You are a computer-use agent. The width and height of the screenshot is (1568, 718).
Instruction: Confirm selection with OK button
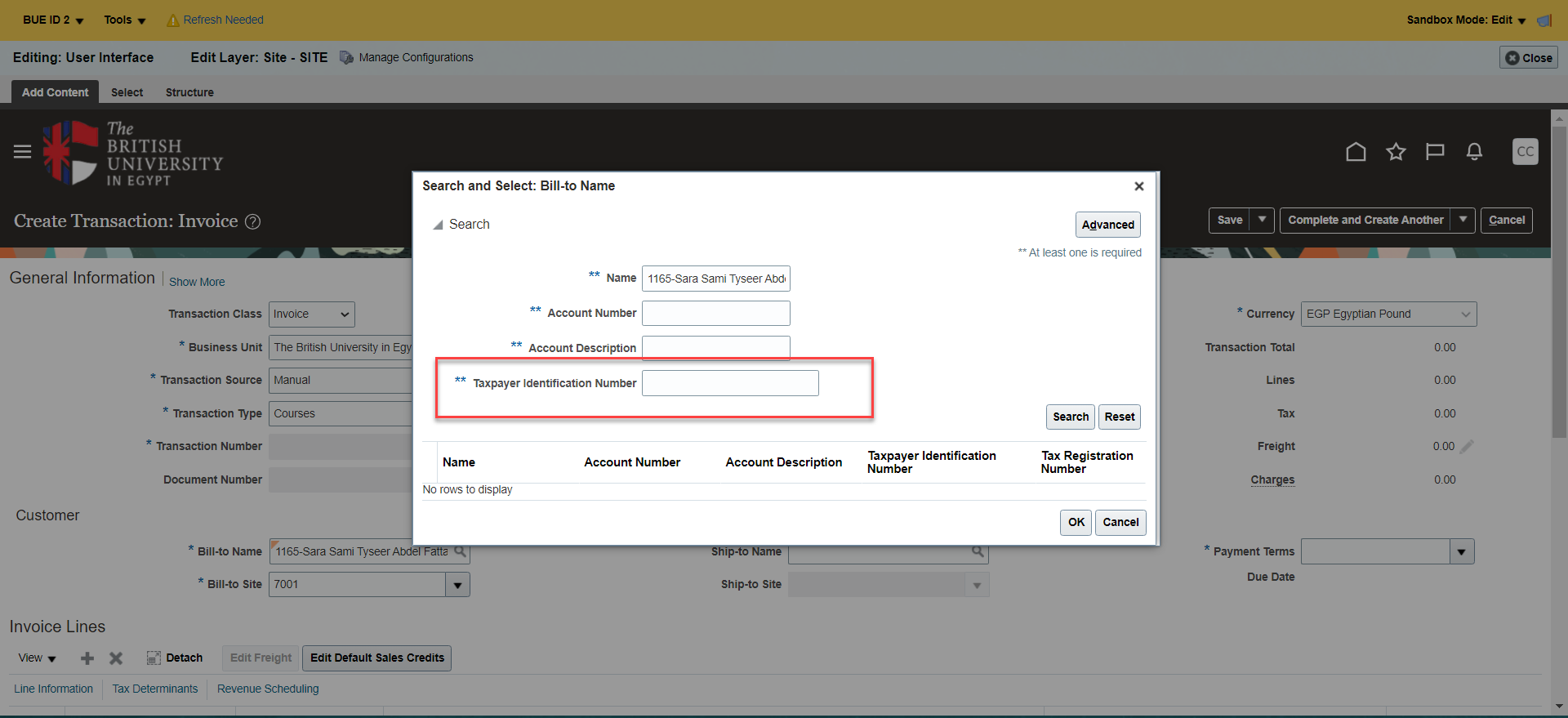coord(1076,523)
